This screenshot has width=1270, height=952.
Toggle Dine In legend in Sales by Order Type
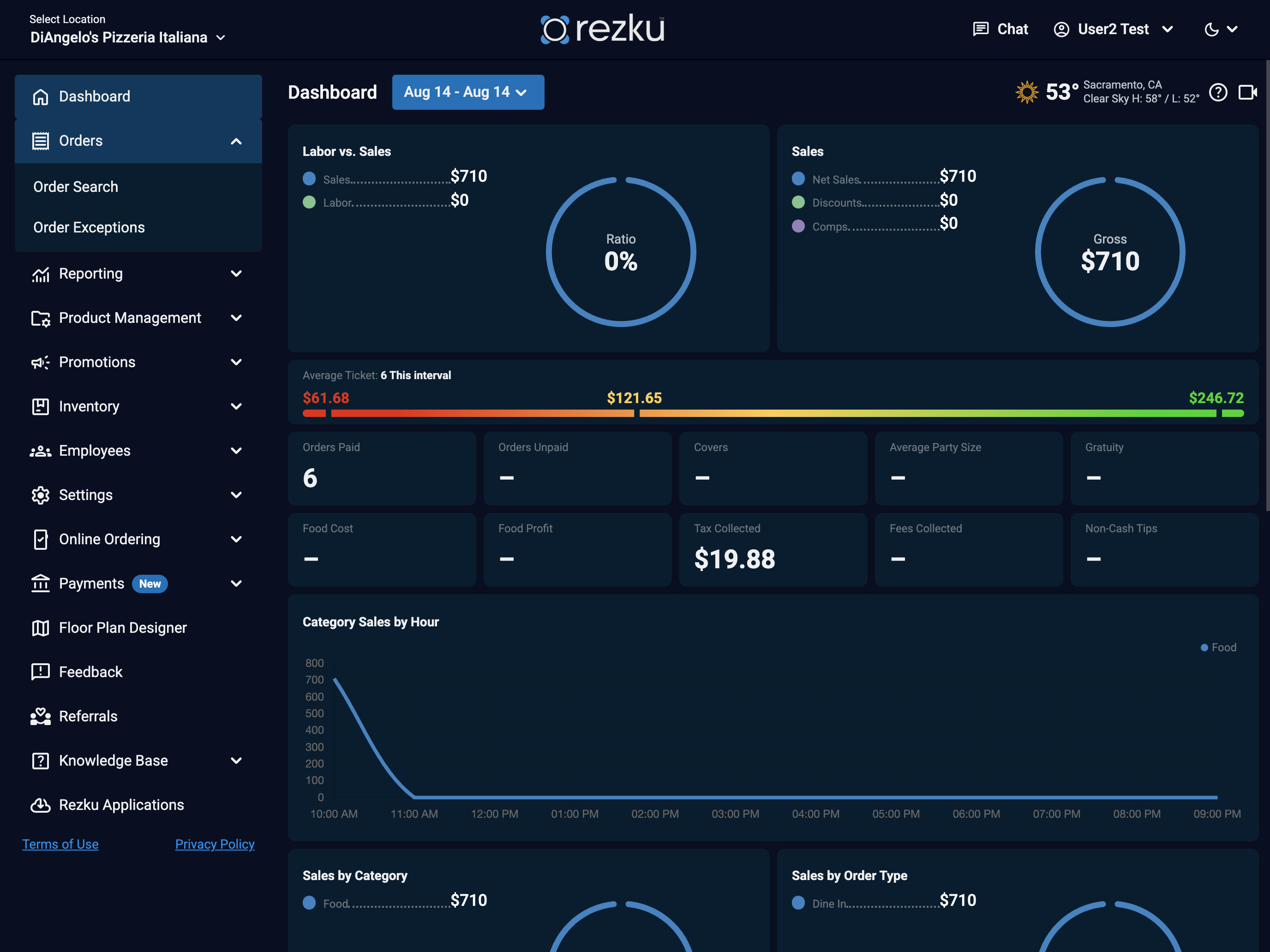tap(799, 903)
